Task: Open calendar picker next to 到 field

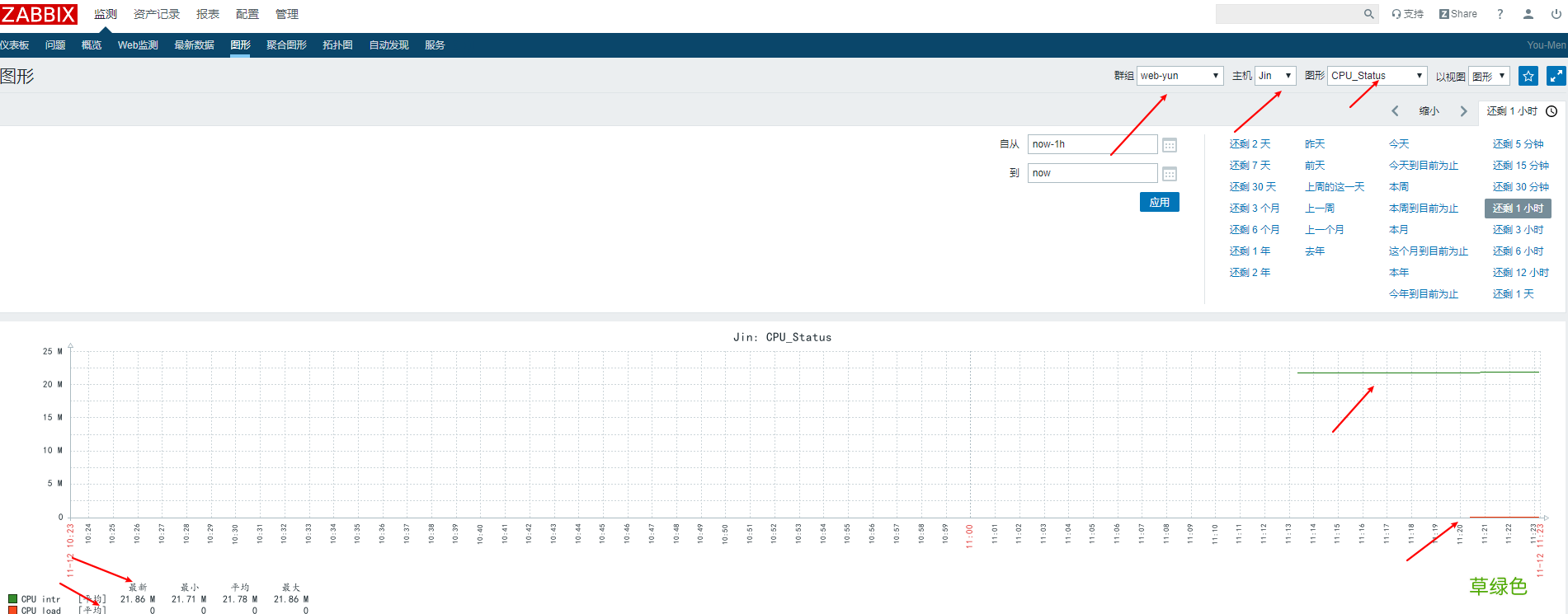Action: coord(1169,174)
